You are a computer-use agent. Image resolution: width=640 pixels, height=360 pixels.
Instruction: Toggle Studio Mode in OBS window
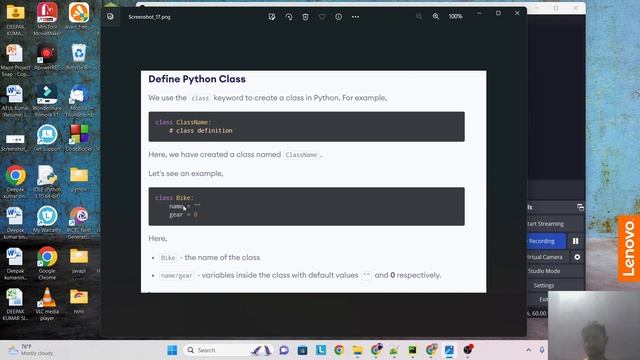[x=544, y=271]
